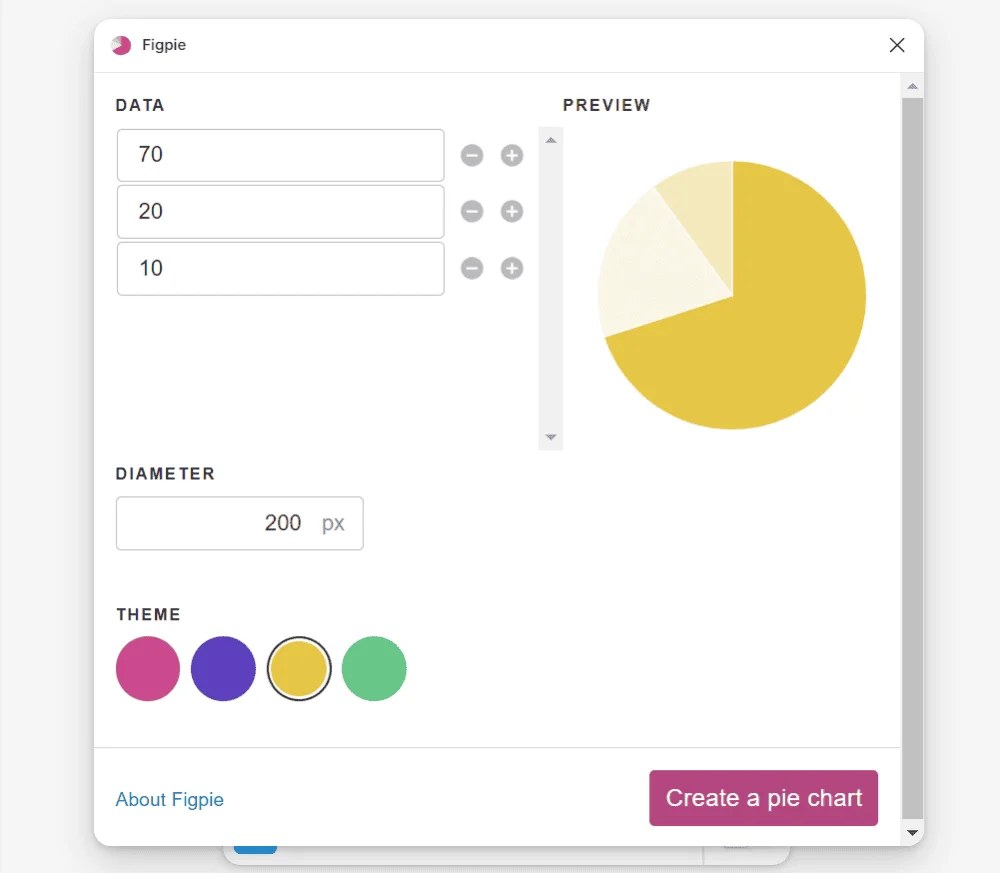Decrement the first data value using its minus icon

(472, 155)
